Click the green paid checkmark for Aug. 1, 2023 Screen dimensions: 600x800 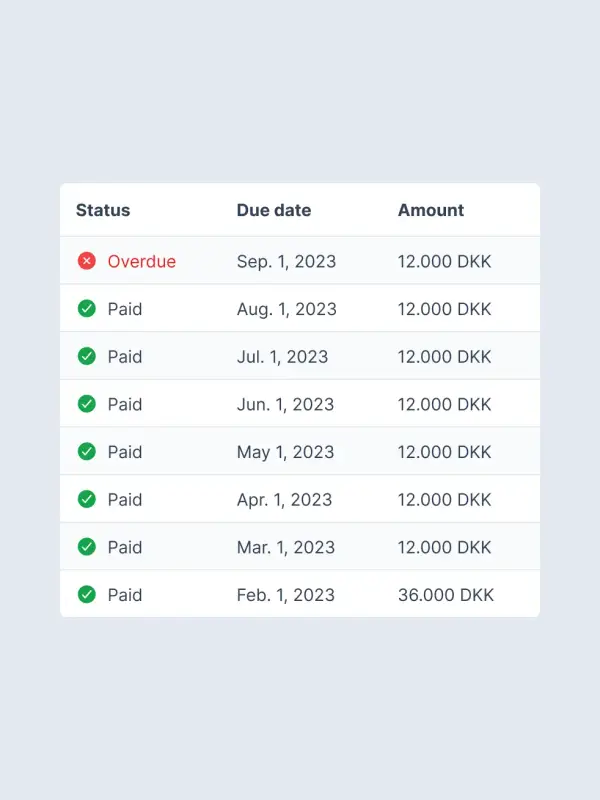87,309
